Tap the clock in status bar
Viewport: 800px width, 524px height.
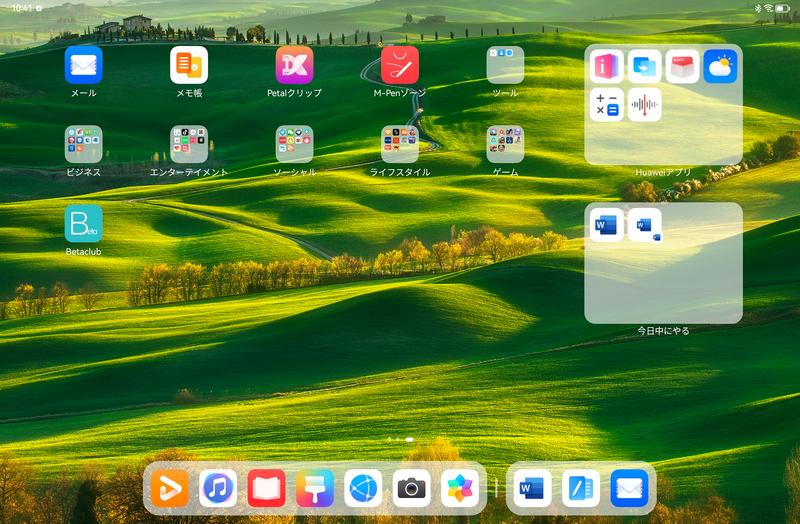pyautogui.click(x=22, y=8)
